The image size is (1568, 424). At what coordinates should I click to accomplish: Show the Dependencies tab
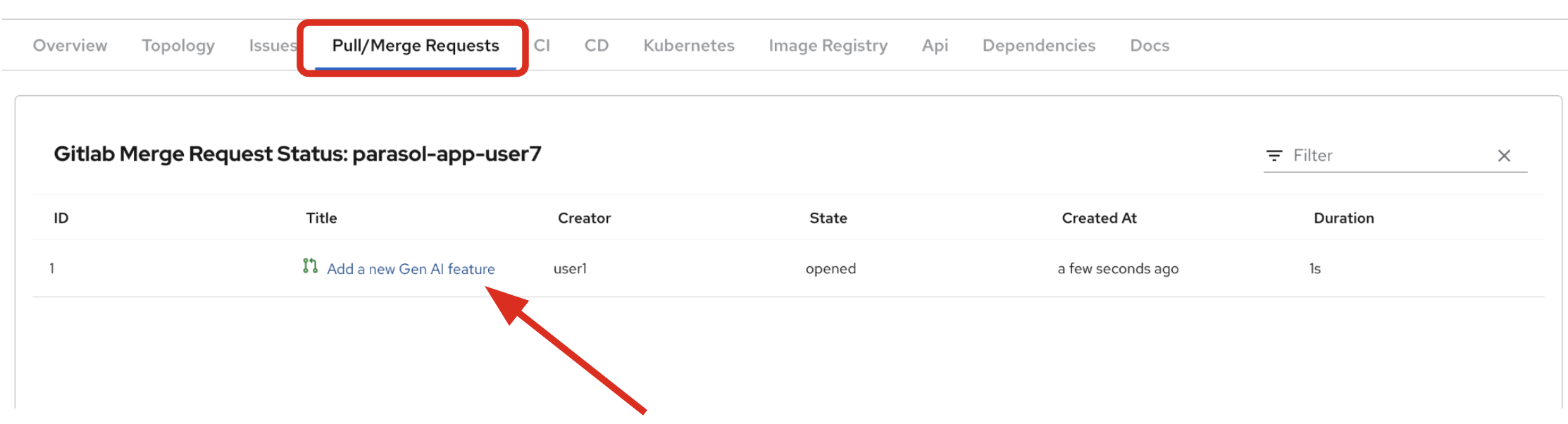click(1038, 46)
